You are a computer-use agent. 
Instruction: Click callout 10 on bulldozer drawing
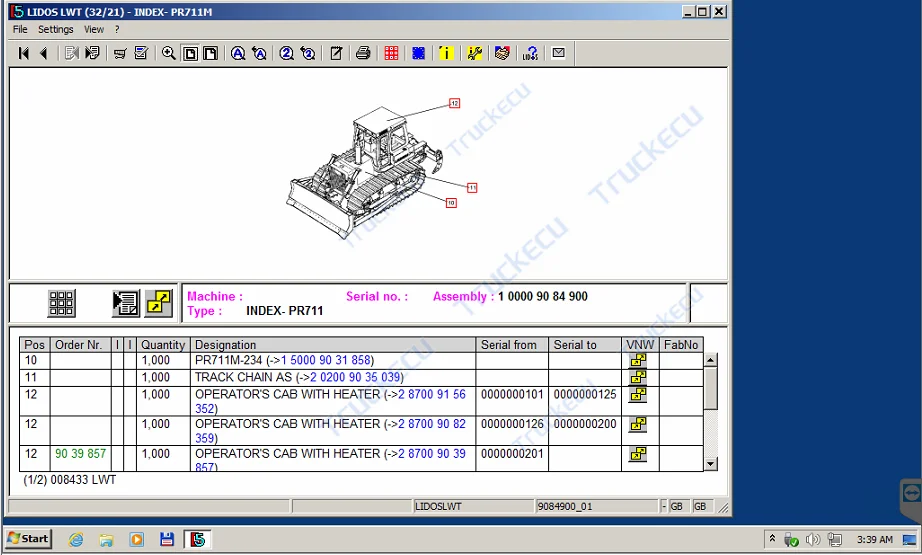451,203
